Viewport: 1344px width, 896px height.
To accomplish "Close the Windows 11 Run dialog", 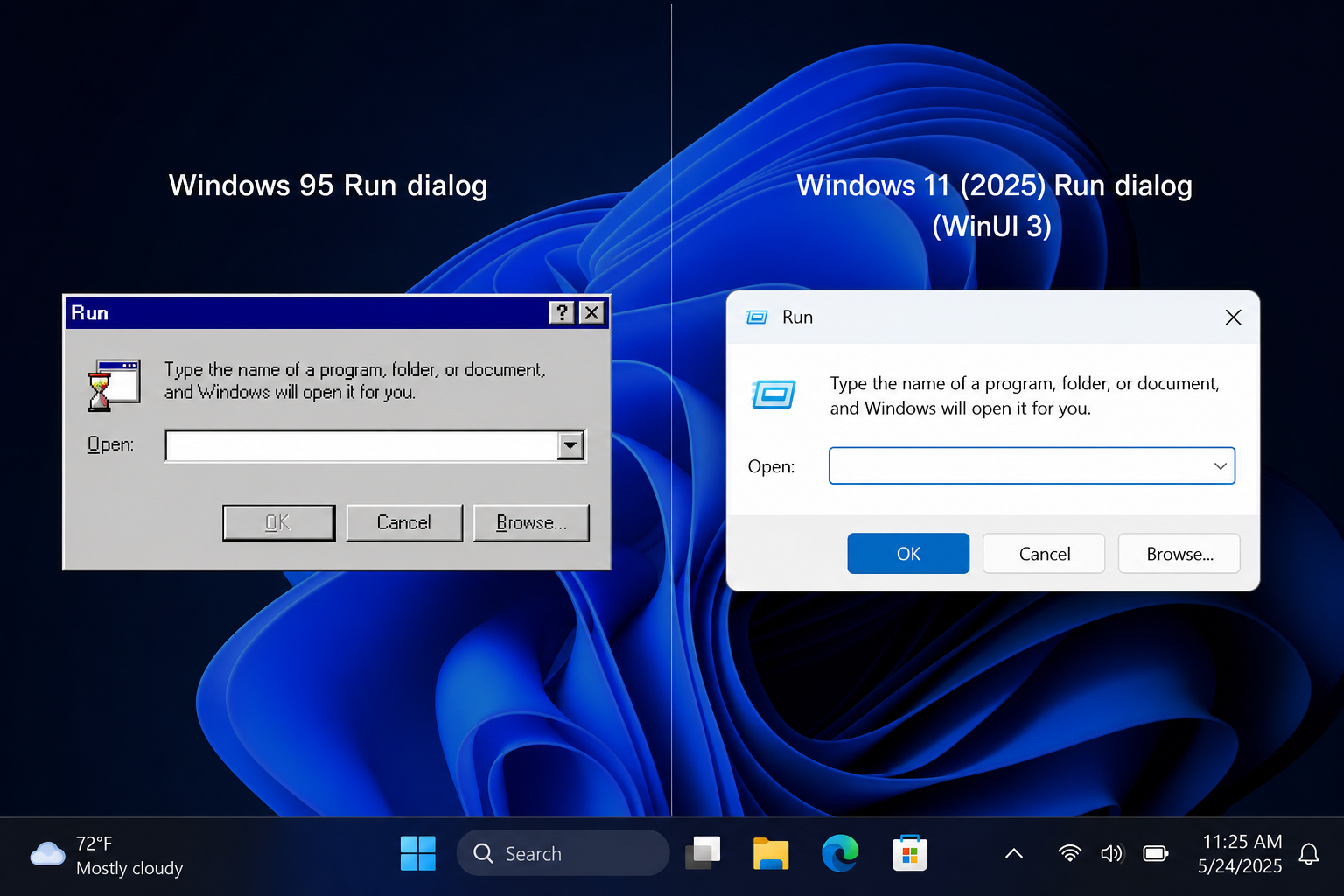I will click(1233, 318).
